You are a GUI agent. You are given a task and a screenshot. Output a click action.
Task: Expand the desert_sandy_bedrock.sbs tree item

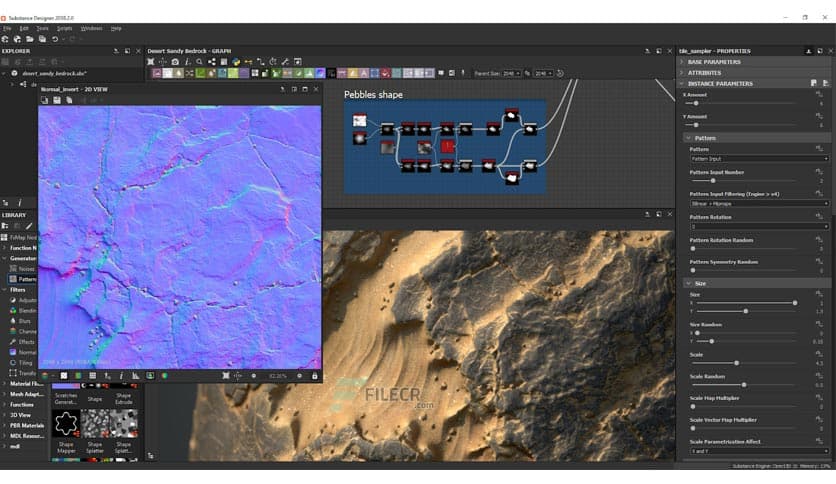[4, 74]
